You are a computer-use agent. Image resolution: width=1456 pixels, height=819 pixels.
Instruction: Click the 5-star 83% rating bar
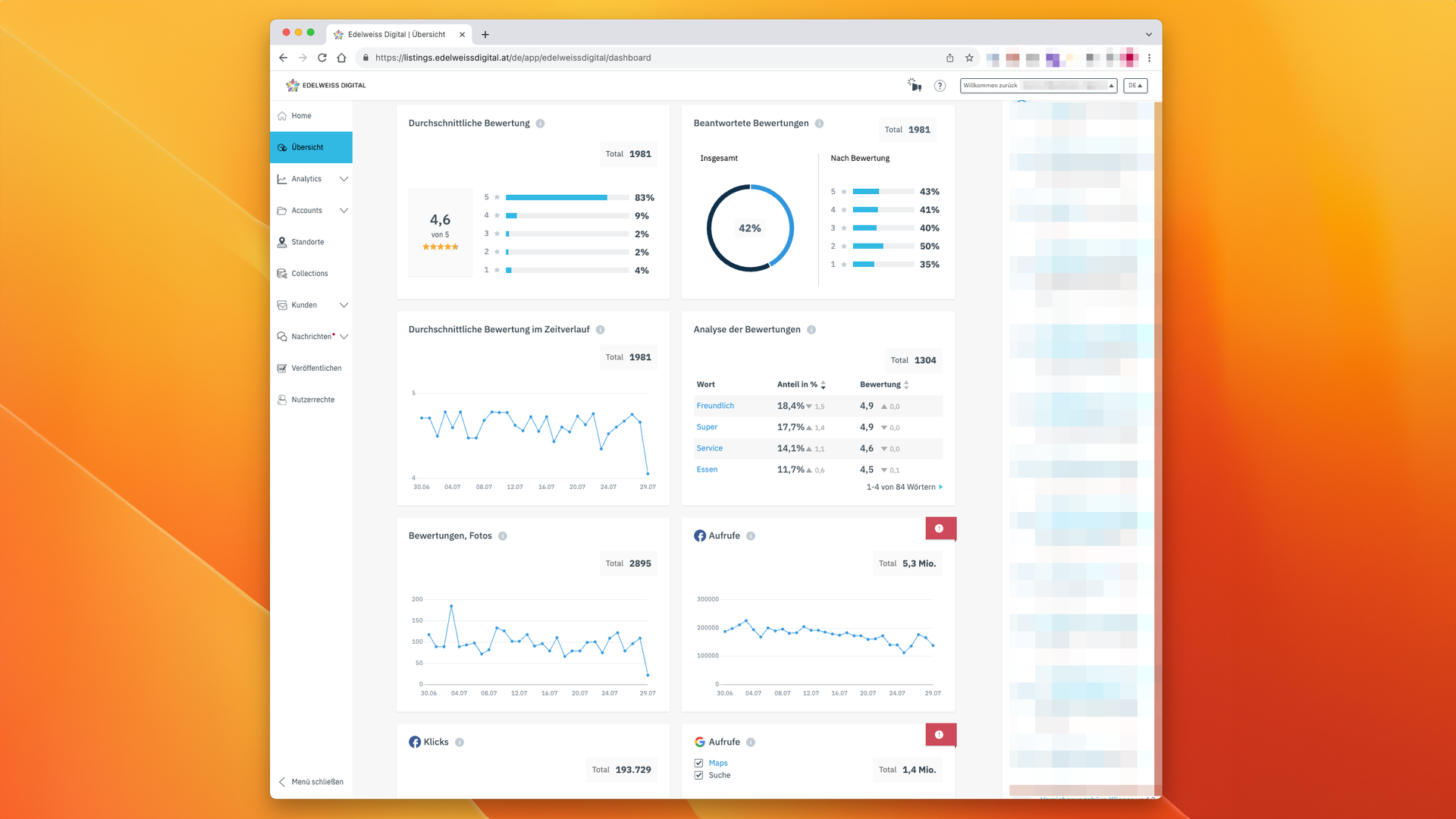[x=567, y=198]
